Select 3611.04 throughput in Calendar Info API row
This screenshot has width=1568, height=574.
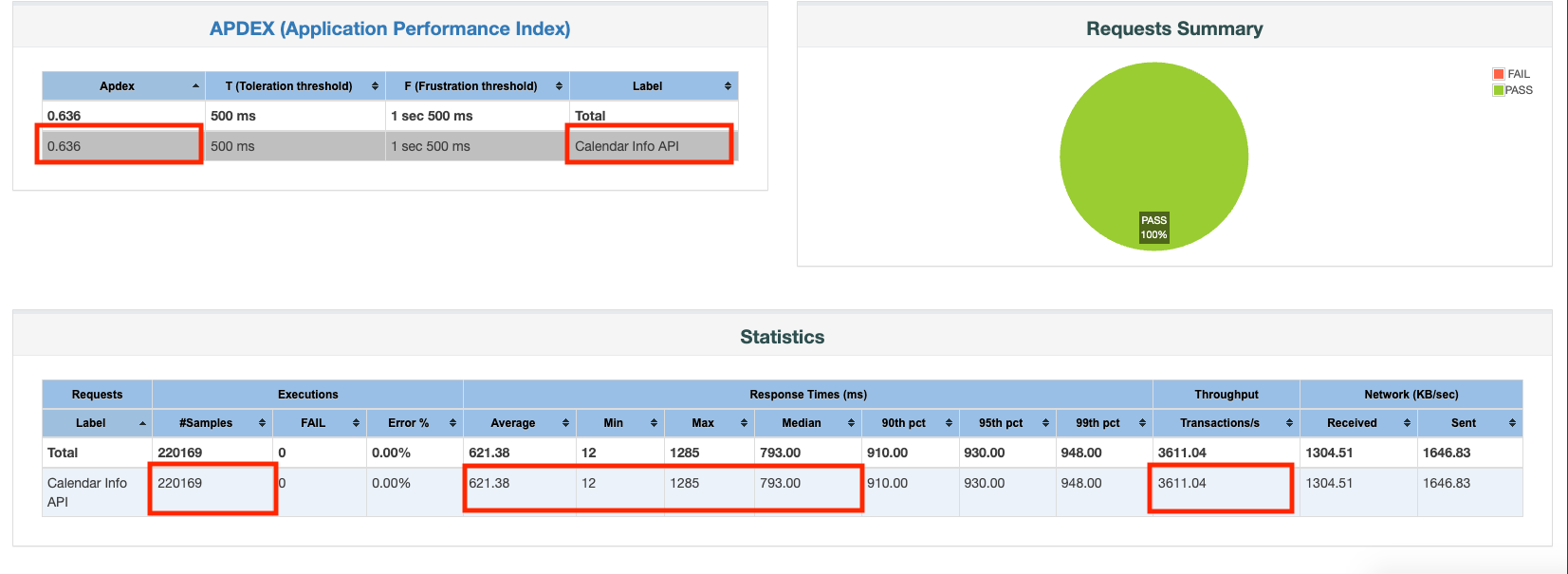[1182, 483]
